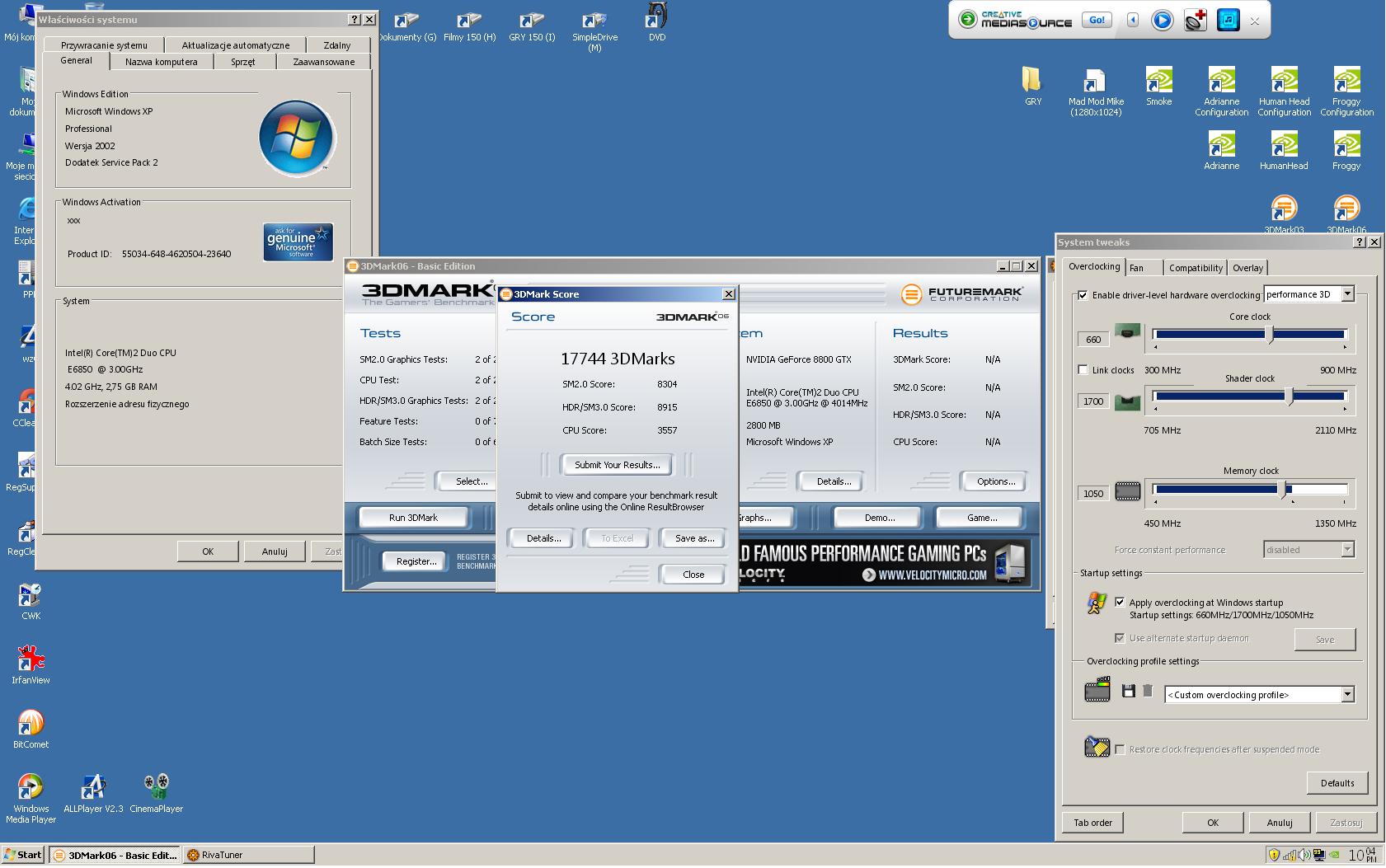
Task: Click Submit Your Results button
Action: tap(617, 465)
